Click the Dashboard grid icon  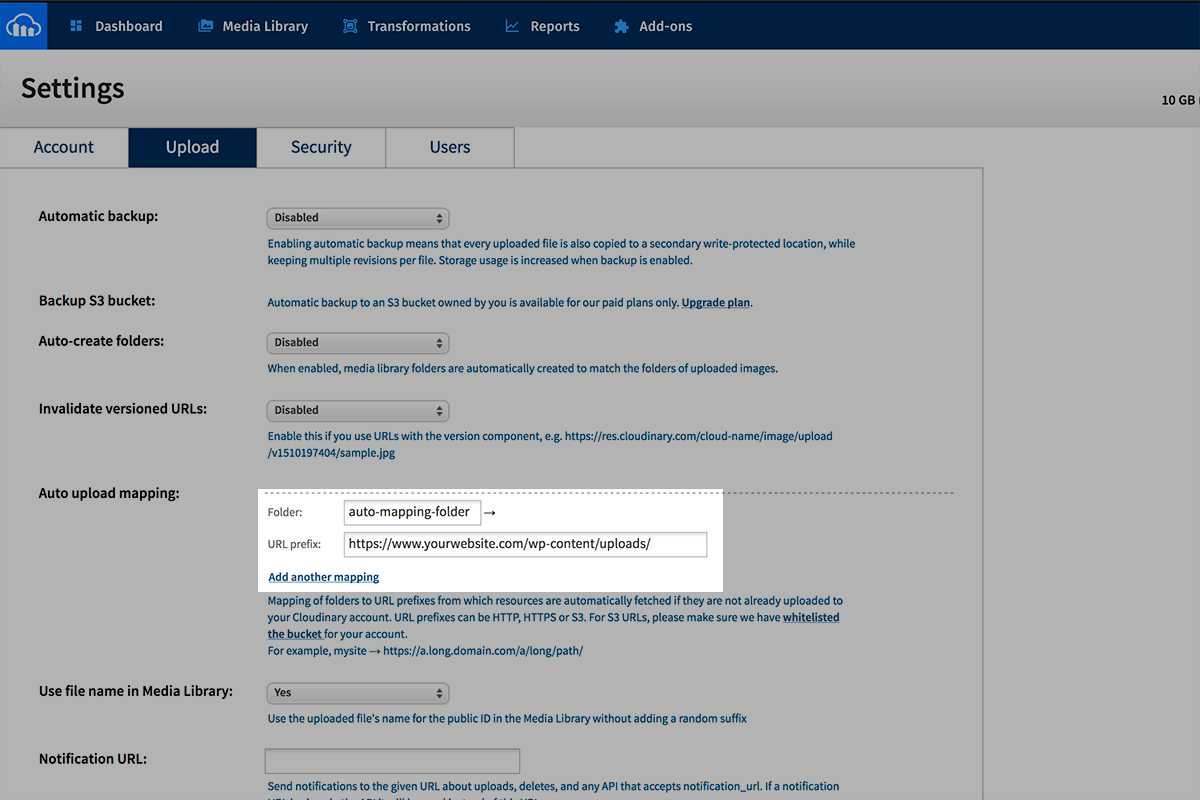76,26
